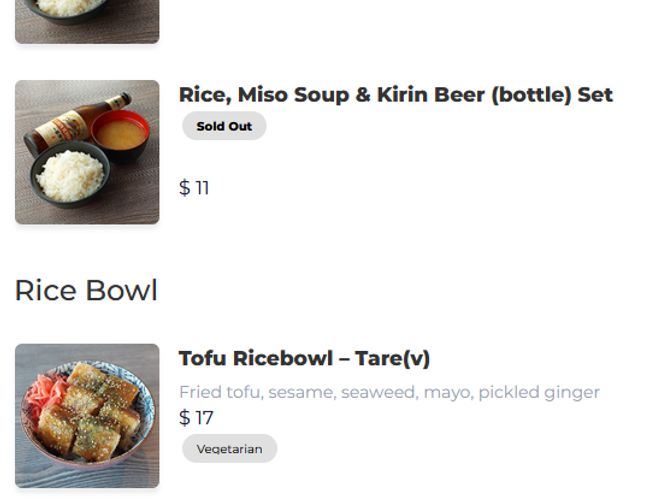
Task: Click the fried tofu ingredients description
Action: click(x=389, y=392)
